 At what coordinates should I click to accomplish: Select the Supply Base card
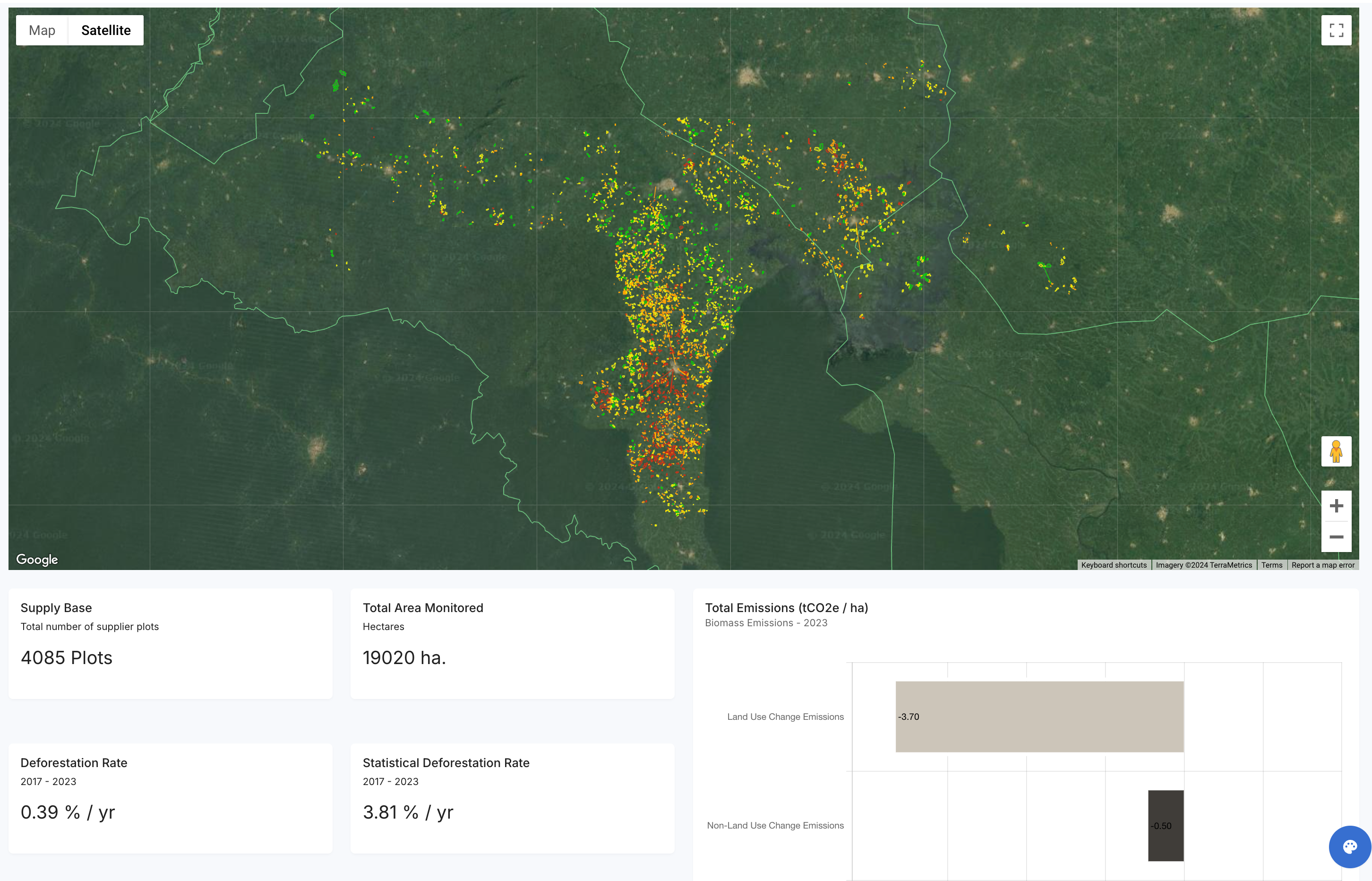point(171,643)
